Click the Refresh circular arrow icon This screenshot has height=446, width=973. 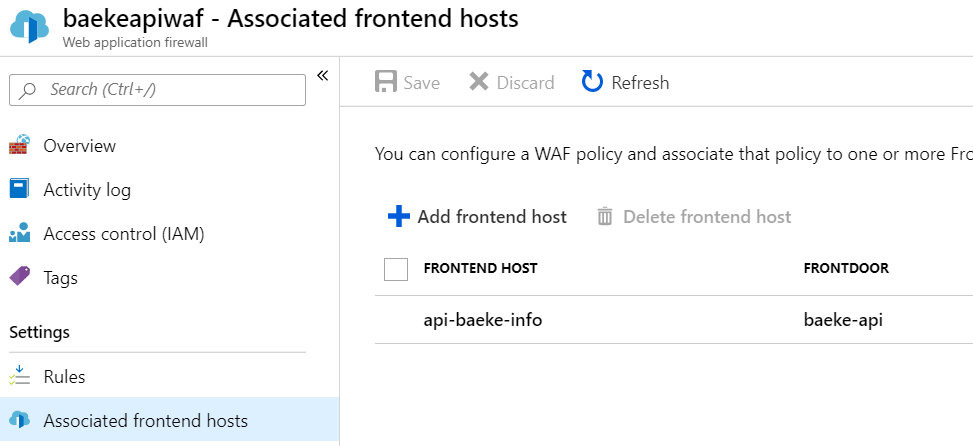coord(593,82)
